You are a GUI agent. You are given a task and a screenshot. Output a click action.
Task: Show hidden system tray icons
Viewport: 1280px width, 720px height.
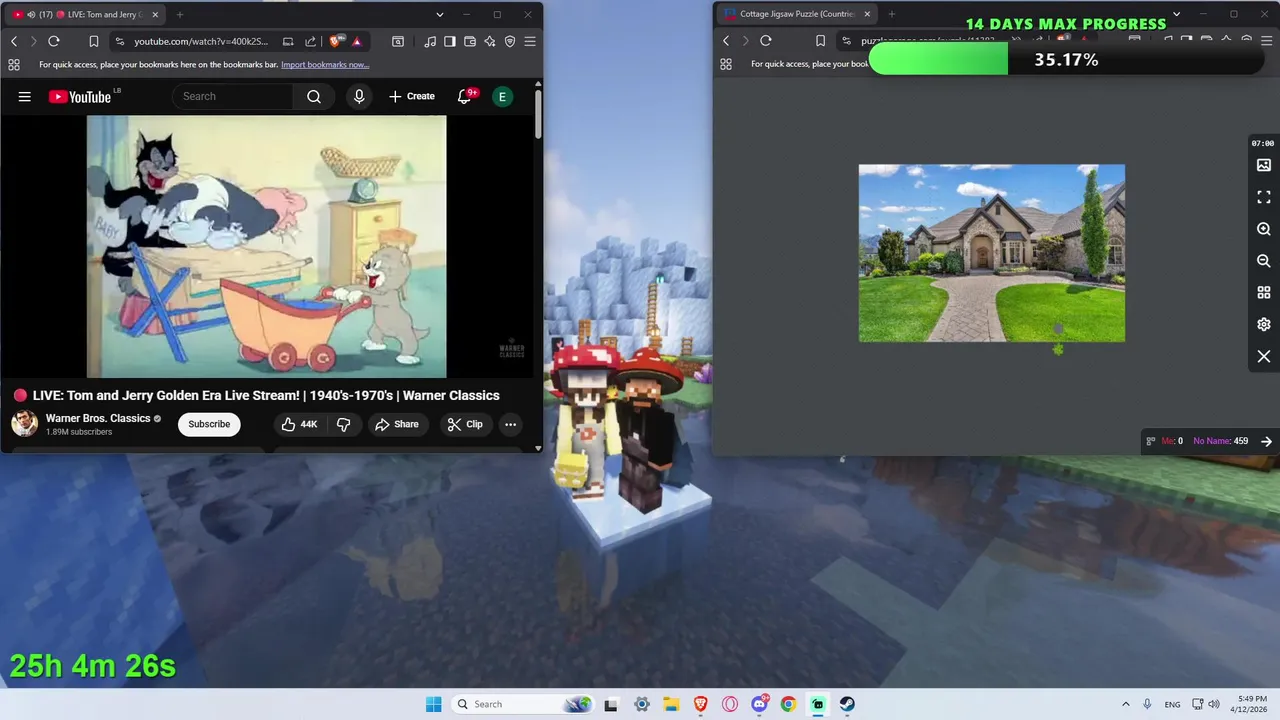(x=1125, y=704)
